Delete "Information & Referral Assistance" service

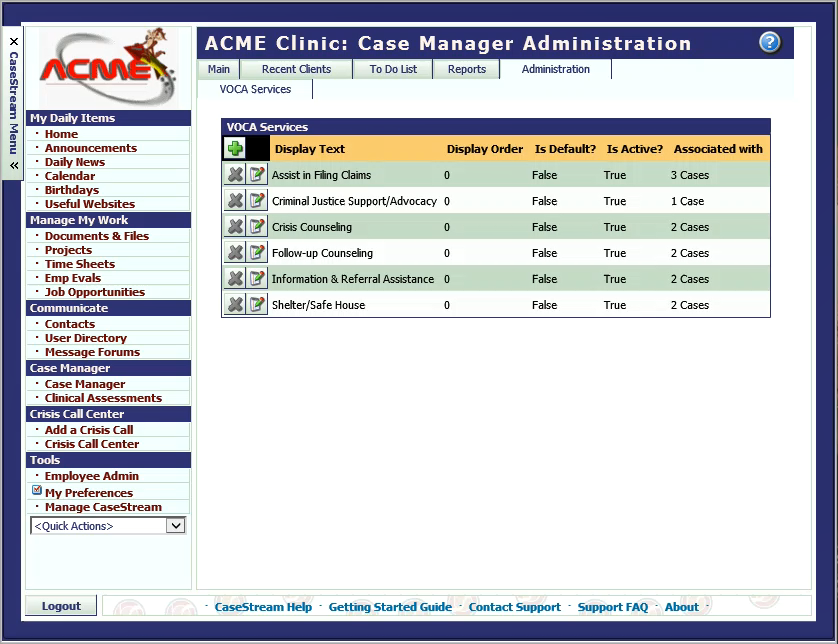pyautogui.click(x=234, y=279)
